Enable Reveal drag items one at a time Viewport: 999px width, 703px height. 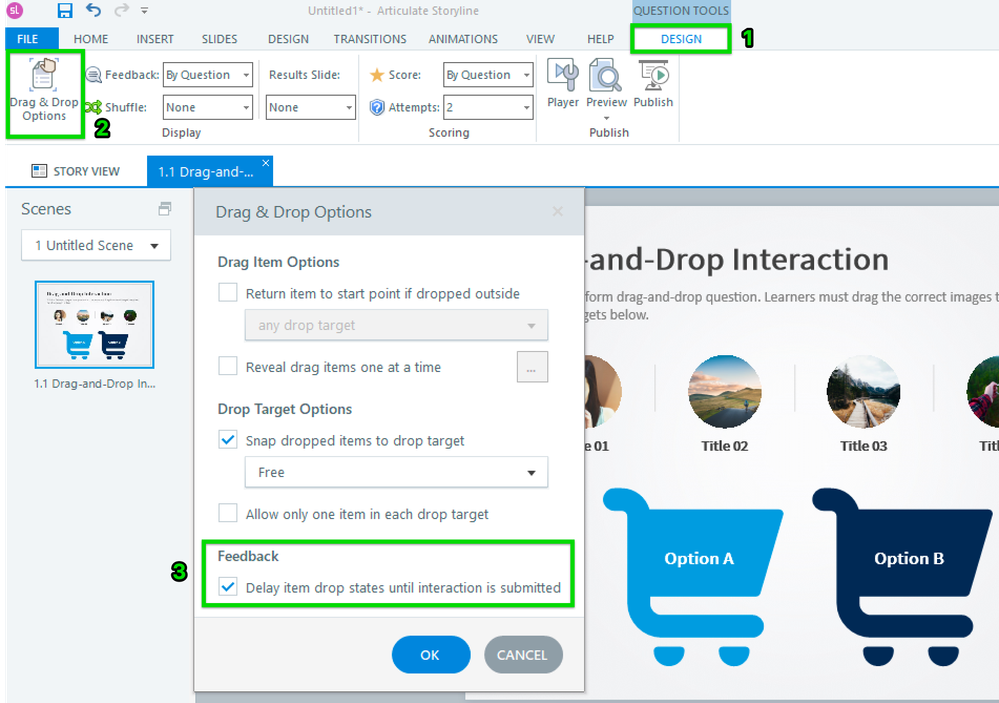(228, 366)
